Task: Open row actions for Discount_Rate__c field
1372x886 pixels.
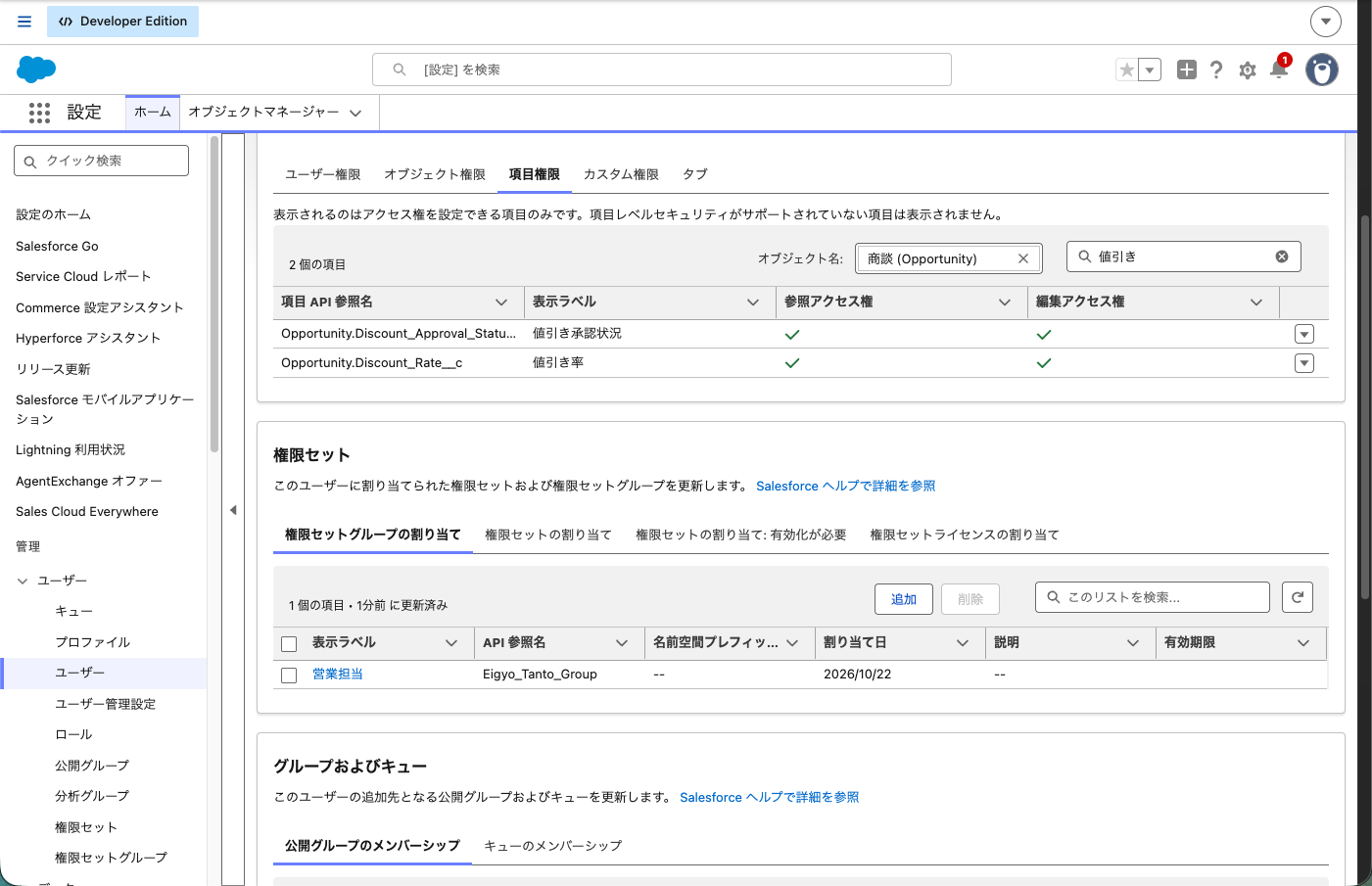Action: (1304, 363)
